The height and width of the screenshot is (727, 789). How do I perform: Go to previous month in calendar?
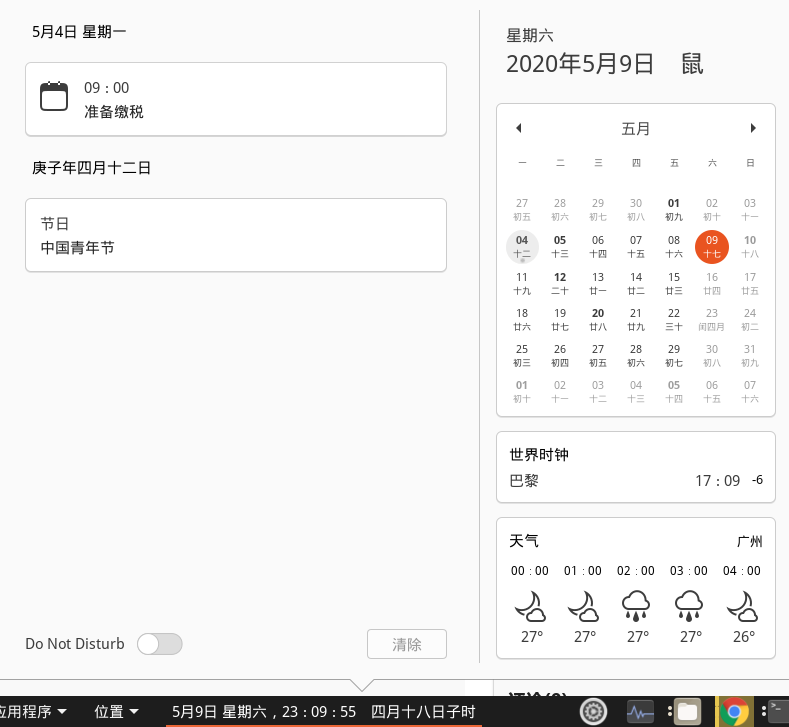pos(519,128)
